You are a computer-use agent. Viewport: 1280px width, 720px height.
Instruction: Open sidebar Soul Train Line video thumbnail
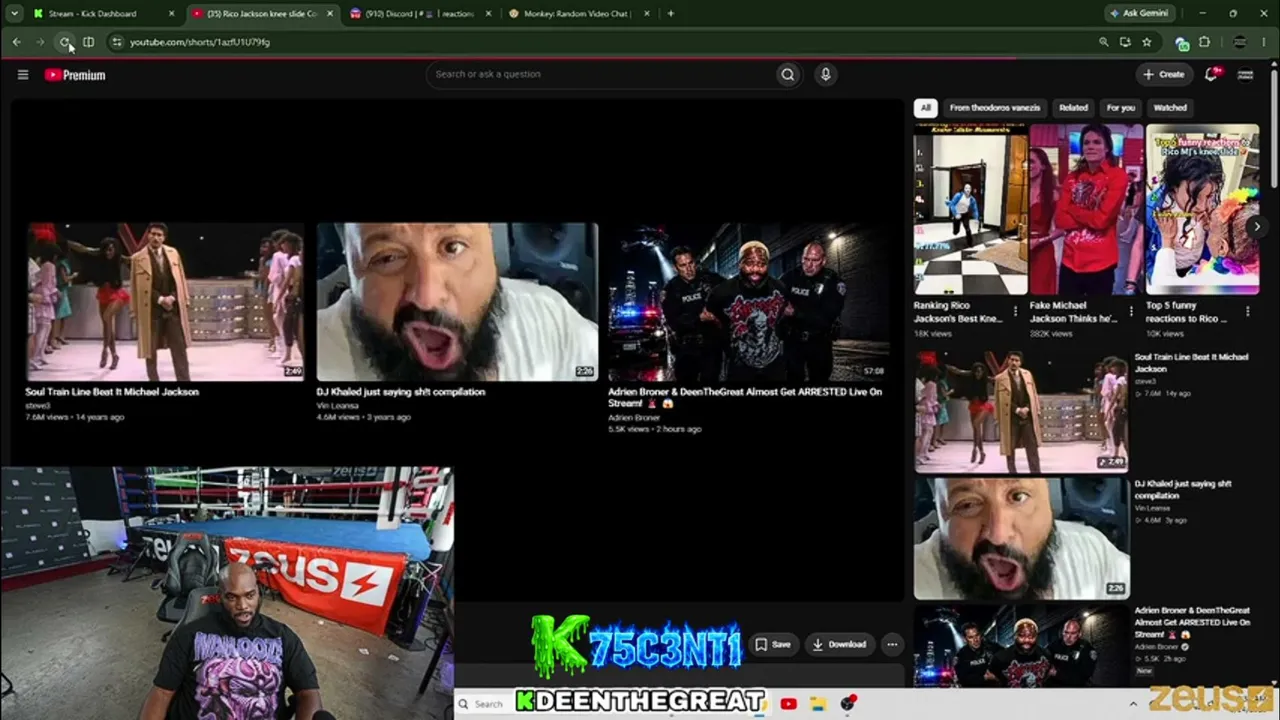click(x=1021, y=411)
